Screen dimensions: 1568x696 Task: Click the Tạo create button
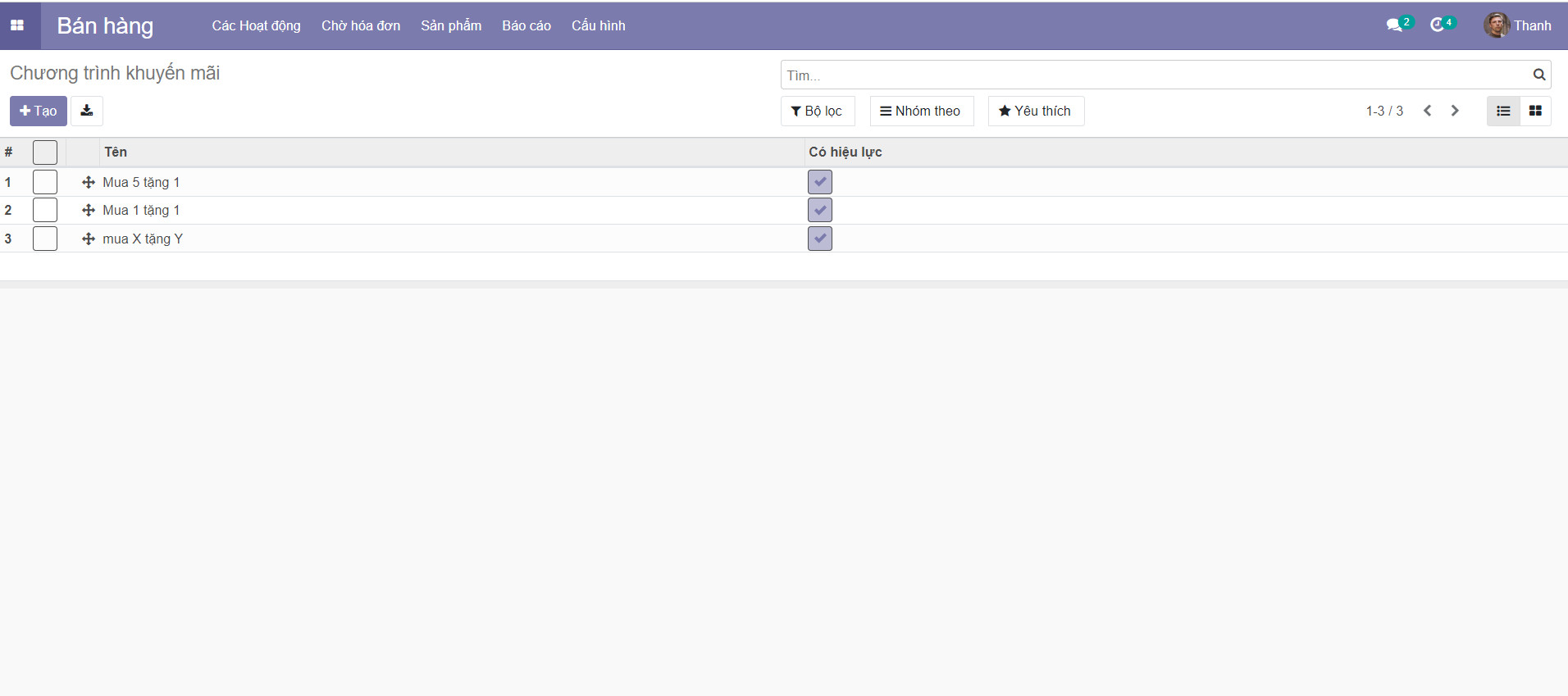click(x=39, y=111)
